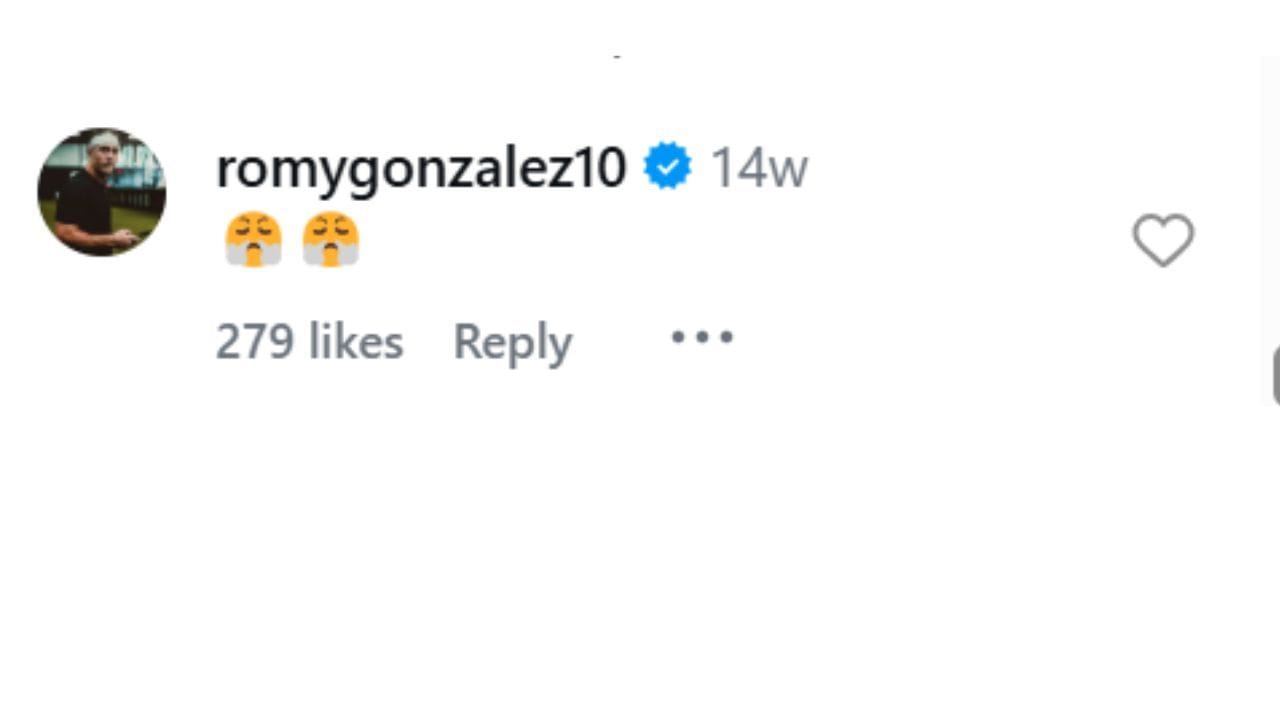This screenshot has height=720, width=1280.
Task: Open the ellipsis menu after Reply
Action: coord(702,338)
